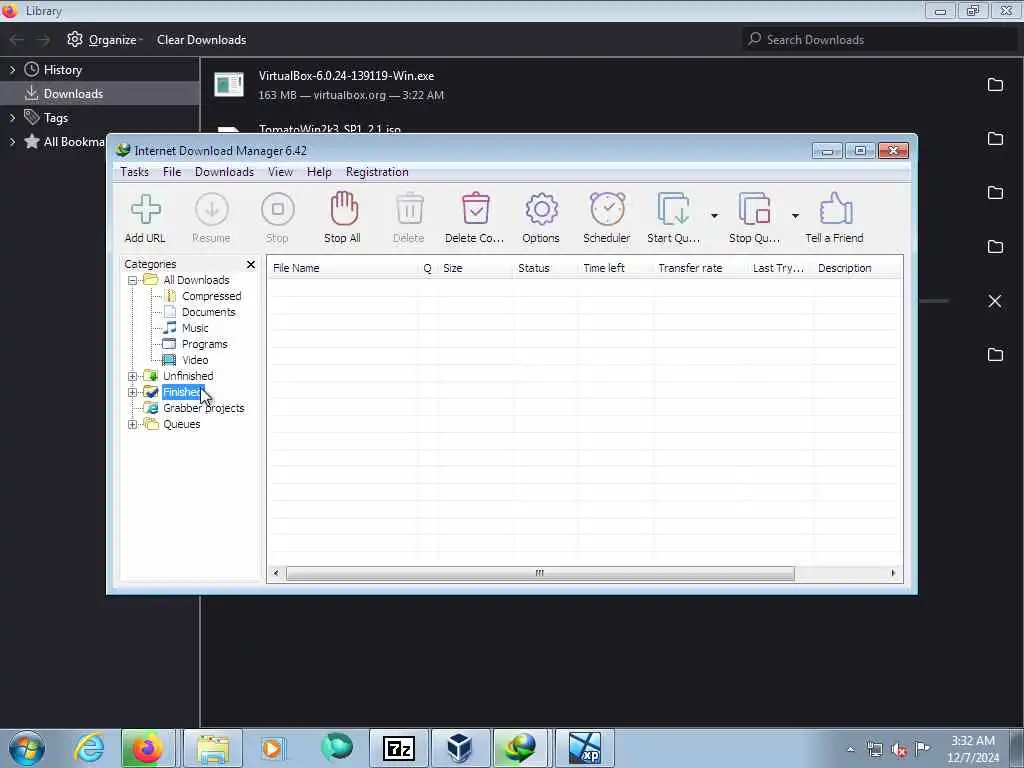Viewport: 1024px width, 768px height.
Task: Select the Programs category
Action: [x=204, y=344]
